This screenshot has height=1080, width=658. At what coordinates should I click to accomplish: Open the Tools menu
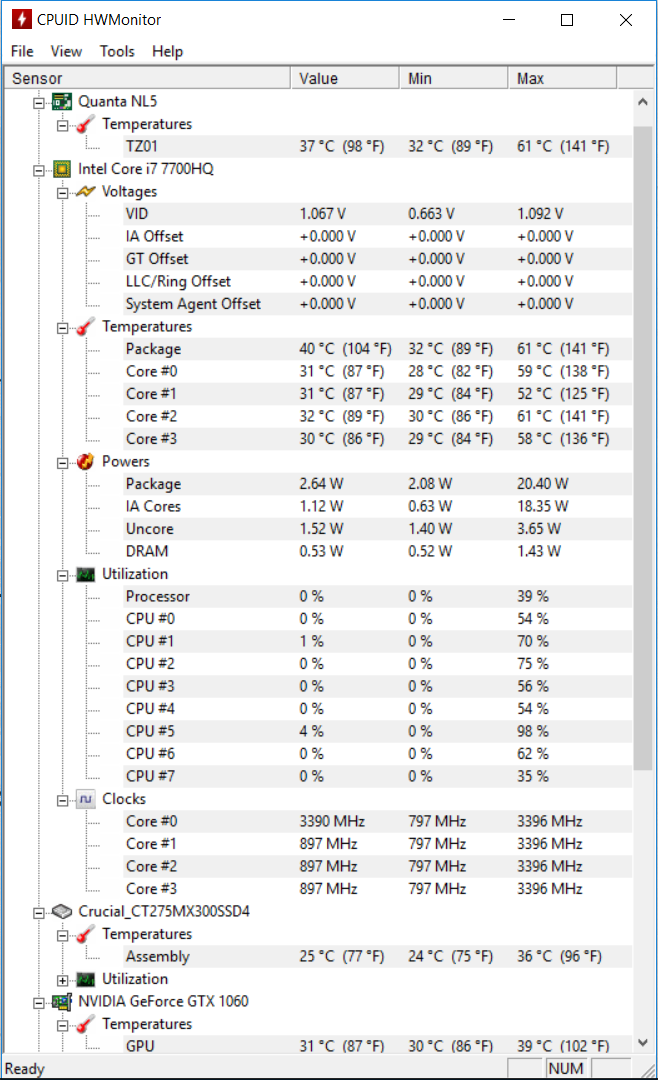(x=117, y=52)
